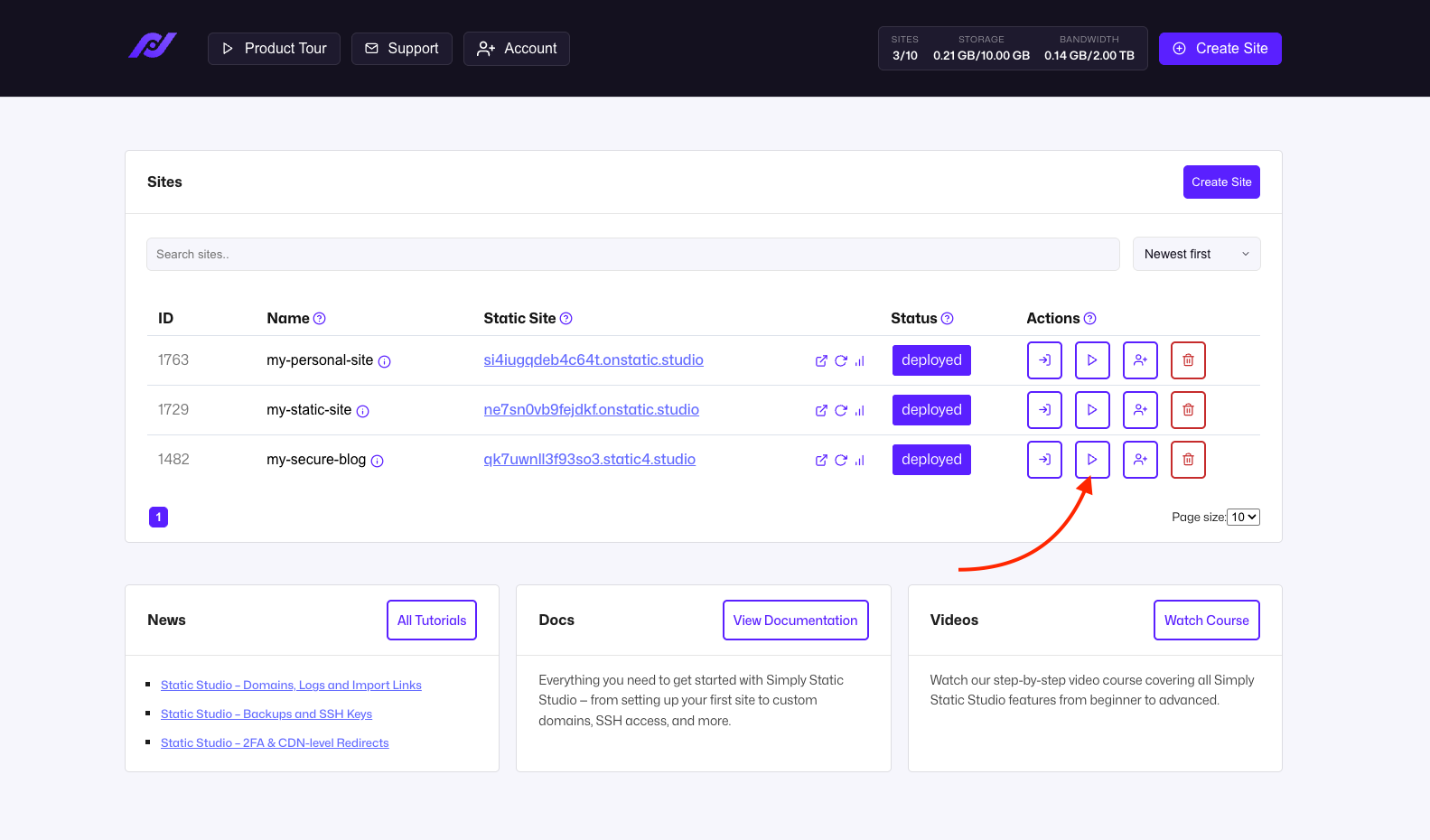Delete my-personal-site with trash icon
Screen dimensions: 1430x840
click(x=1188, y=360)
